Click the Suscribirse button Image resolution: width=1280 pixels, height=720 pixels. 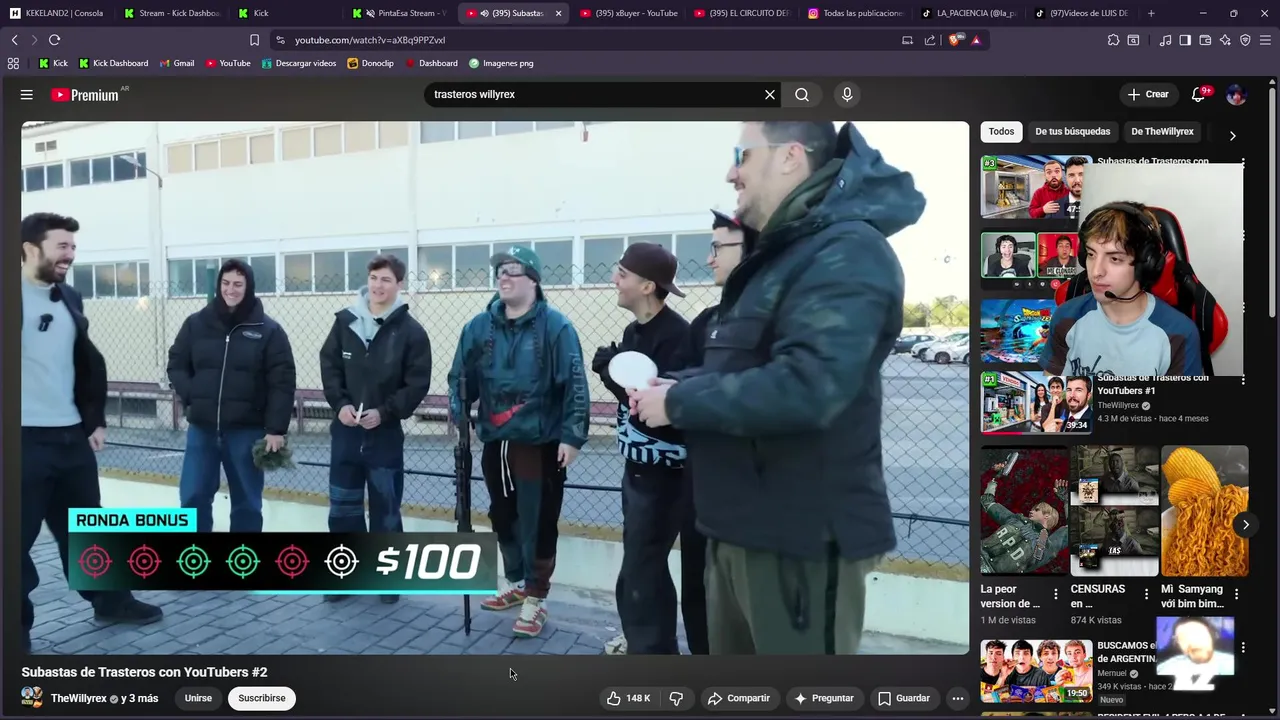click(x=261, y=698)
